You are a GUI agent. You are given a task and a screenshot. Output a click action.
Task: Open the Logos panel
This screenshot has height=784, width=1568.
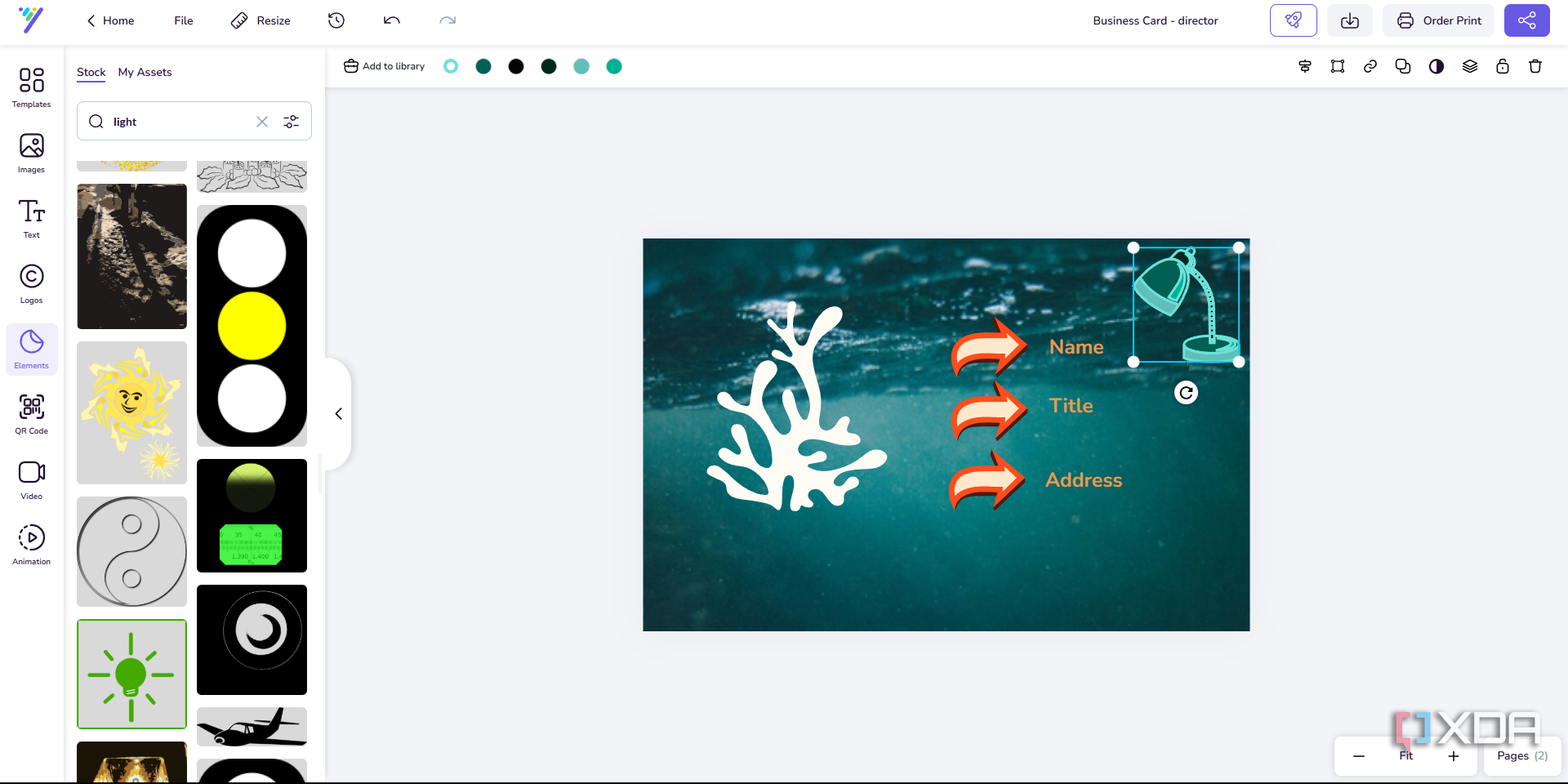32,284
